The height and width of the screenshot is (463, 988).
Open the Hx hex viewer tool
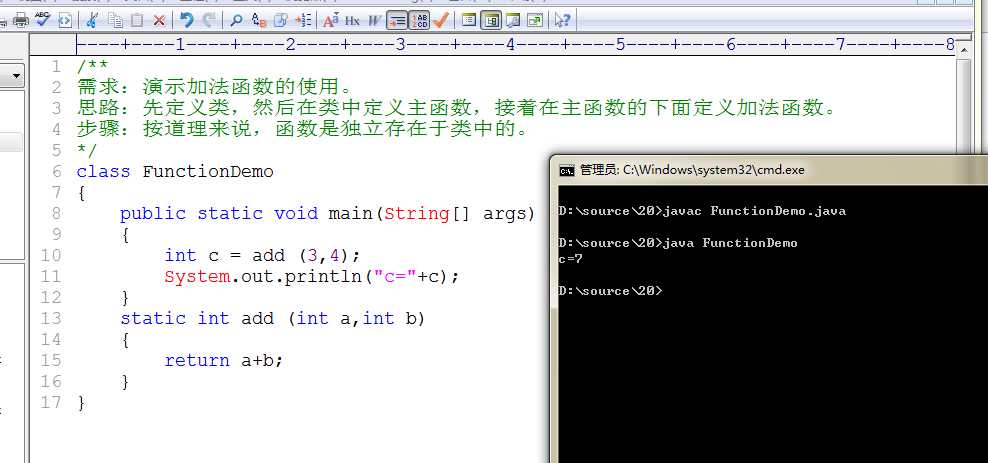point(352,21)
